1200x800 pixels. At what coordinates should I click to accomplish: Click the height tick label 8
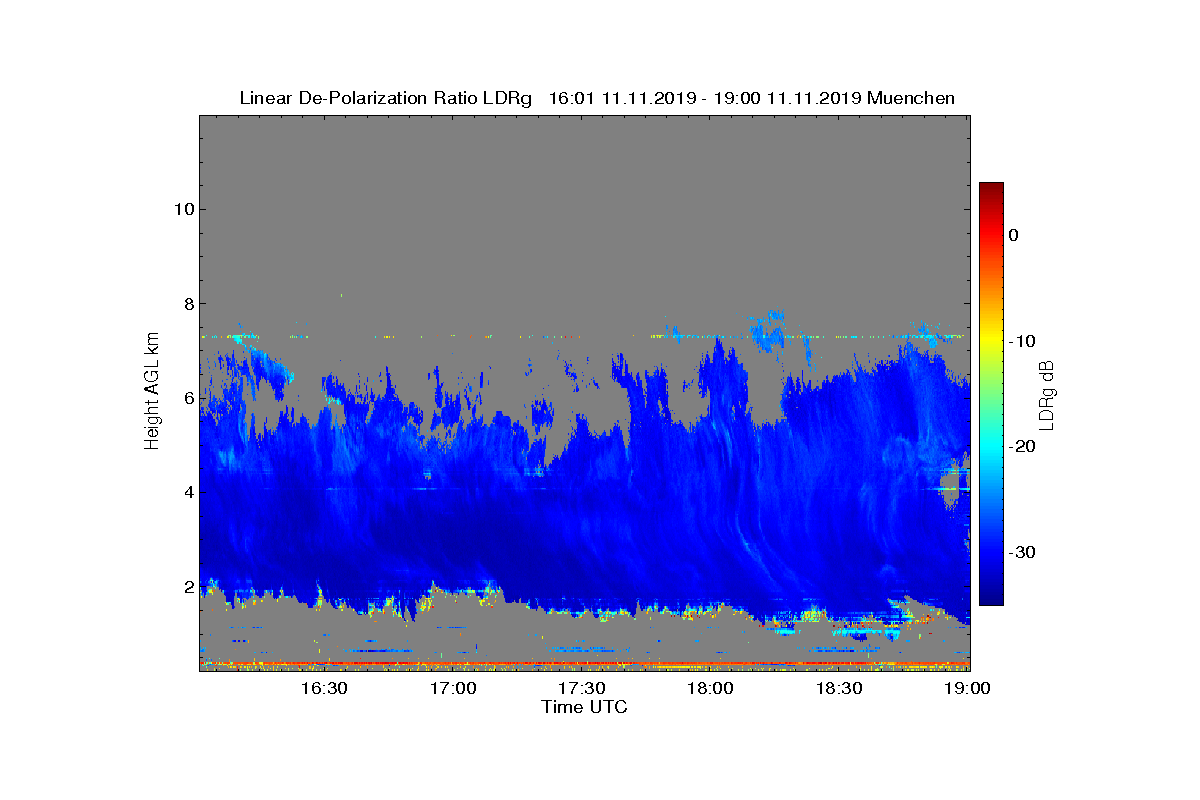188,304
